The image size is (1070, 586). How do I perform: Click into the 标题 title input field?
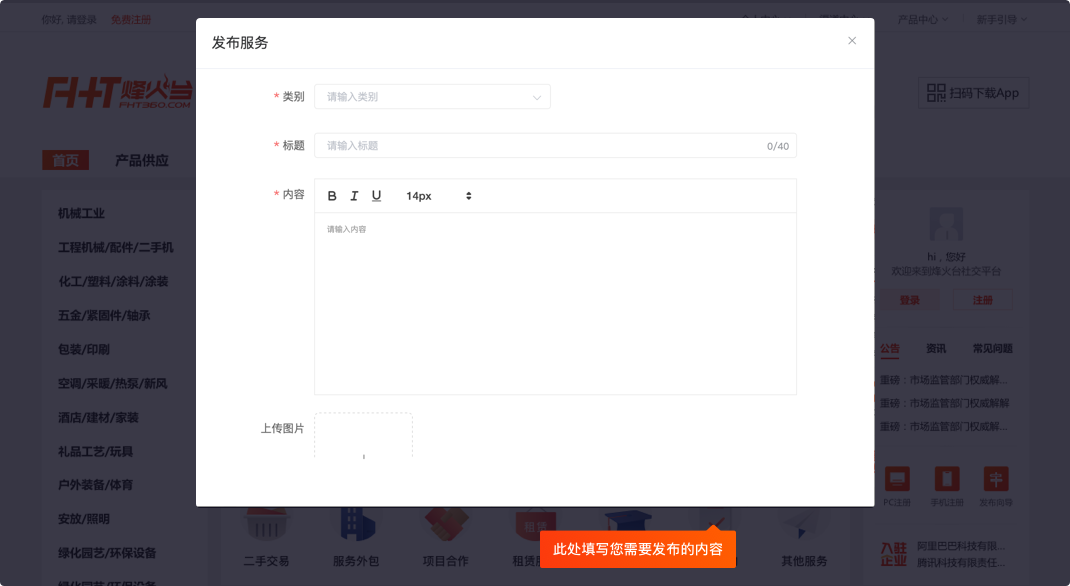pos(540,146)
